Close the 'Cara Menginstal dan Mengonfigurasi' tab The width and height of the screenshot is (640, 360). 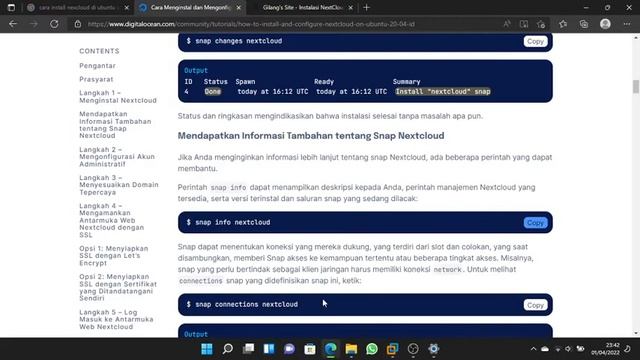pos(239,7)
